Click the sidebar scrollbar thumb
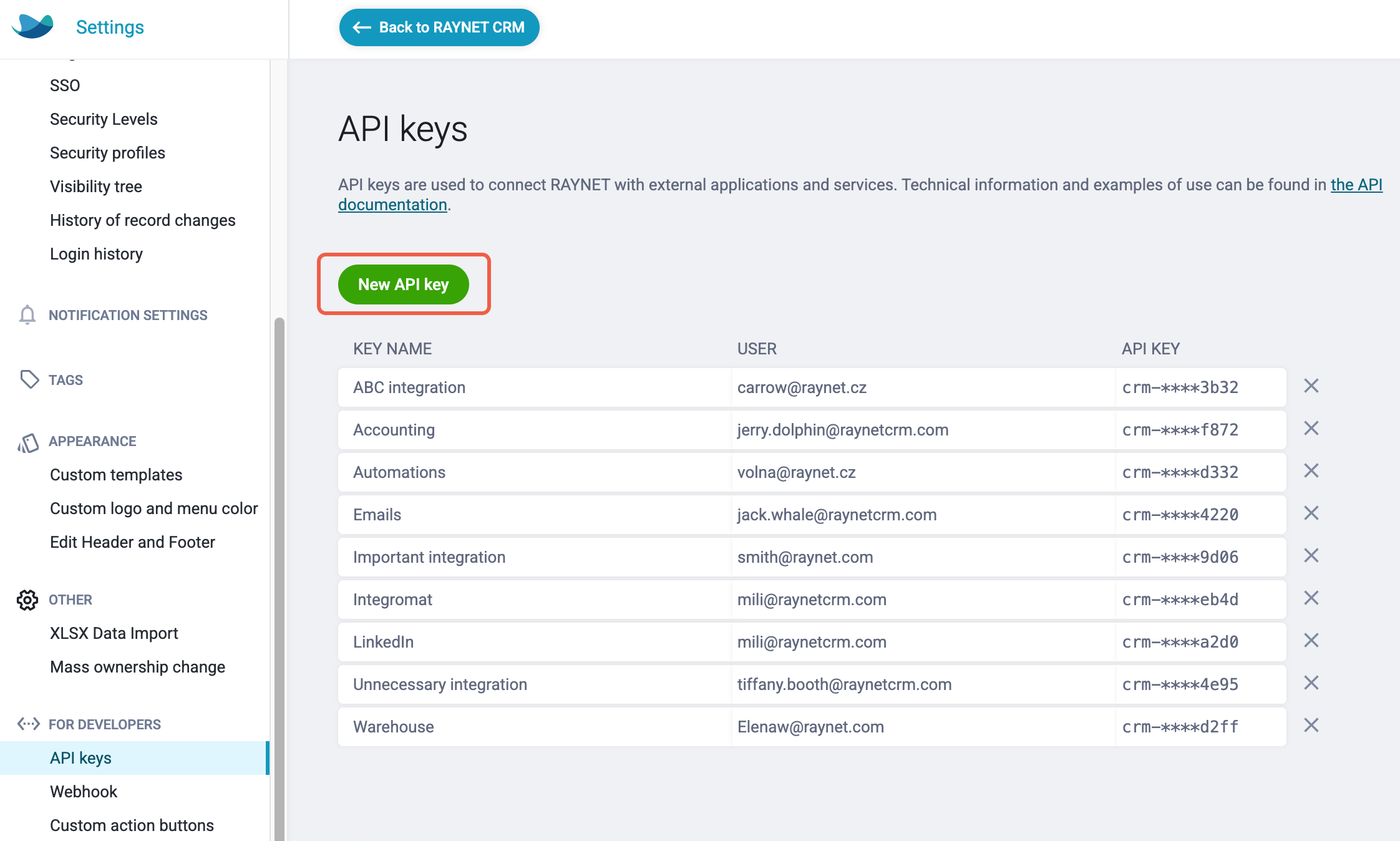This screenshot has width=1400, height=841. 280,579
